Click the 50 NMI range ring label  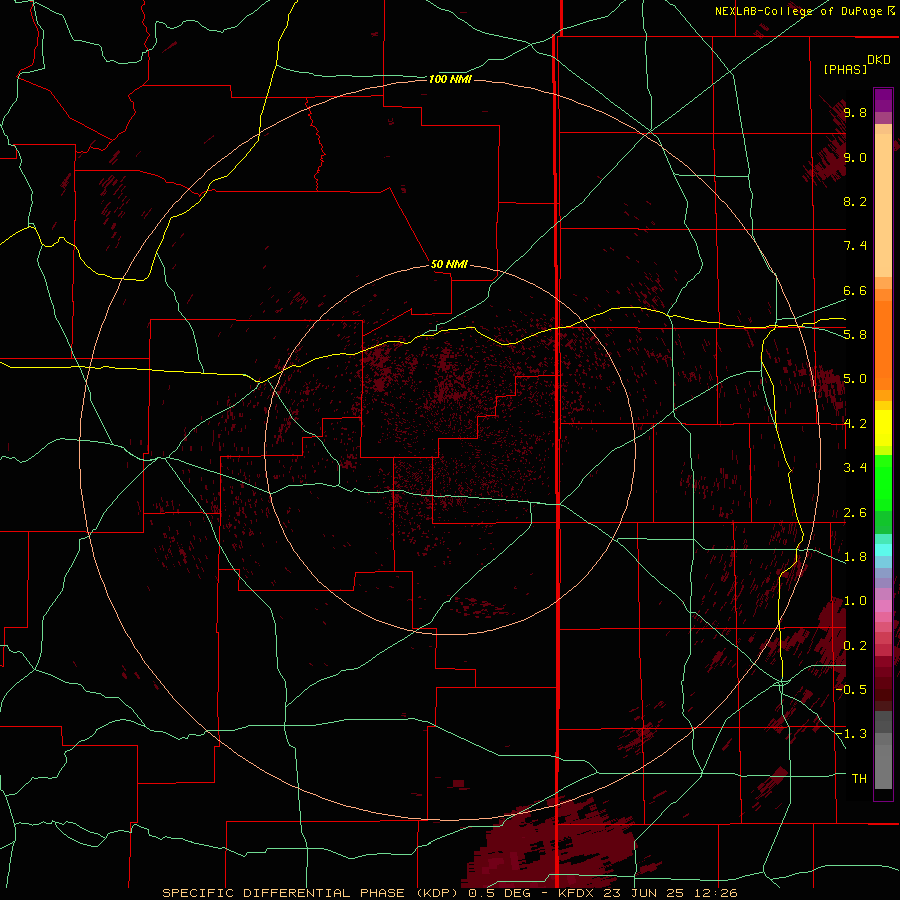[x=449, y=264]
